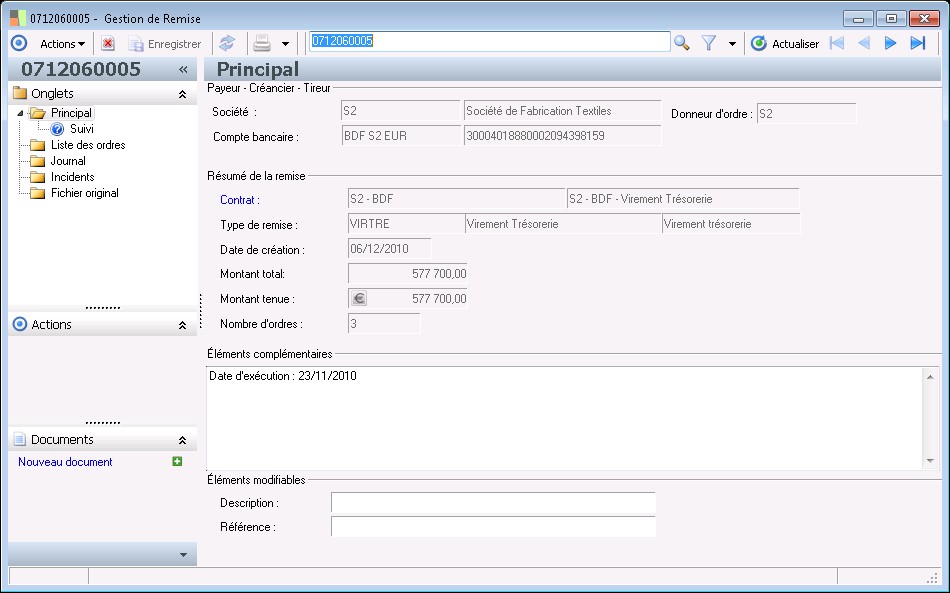Click the printer icon
This screenshot has width=950, height=593.
[x=261, y=44]
